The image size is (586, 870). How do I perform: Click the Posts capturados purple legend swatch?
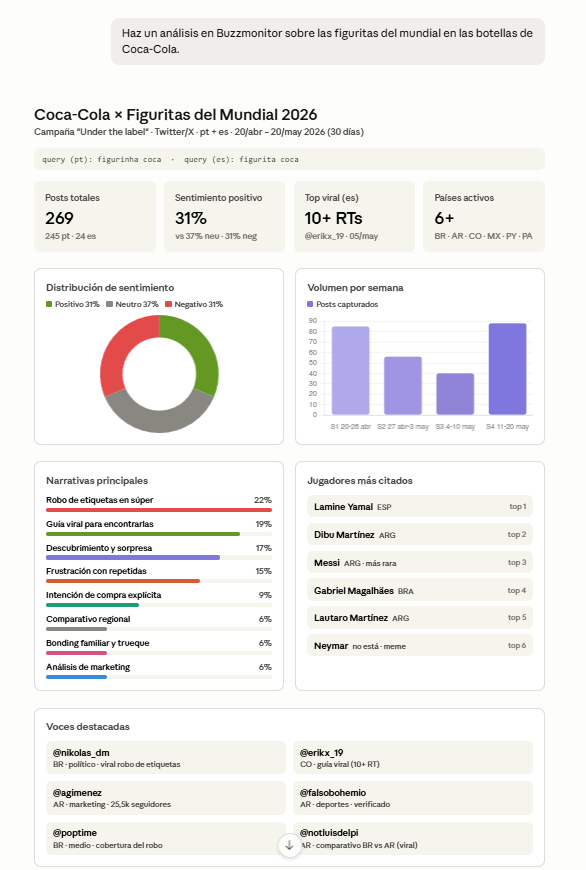pos(310,304)
